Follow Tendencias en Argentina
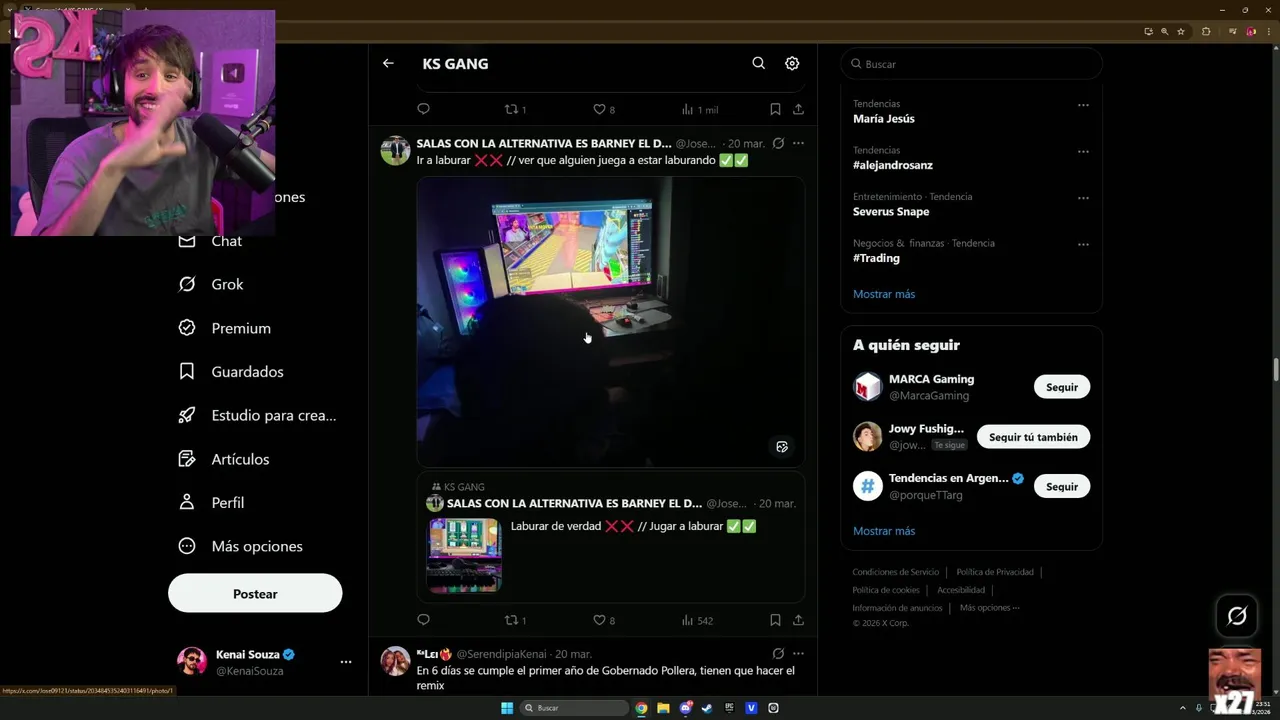 1062,487
